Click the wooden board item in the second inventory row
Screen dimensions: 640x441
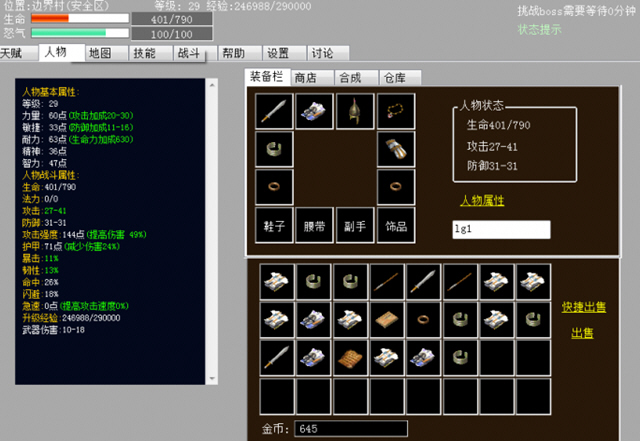tap(387, 319)
